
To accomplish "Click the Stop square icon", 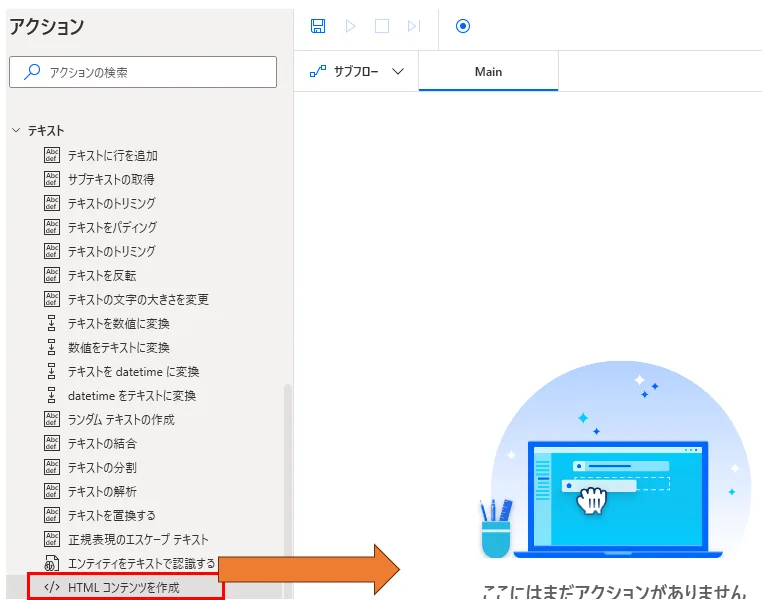I will [x=382, y=26].
